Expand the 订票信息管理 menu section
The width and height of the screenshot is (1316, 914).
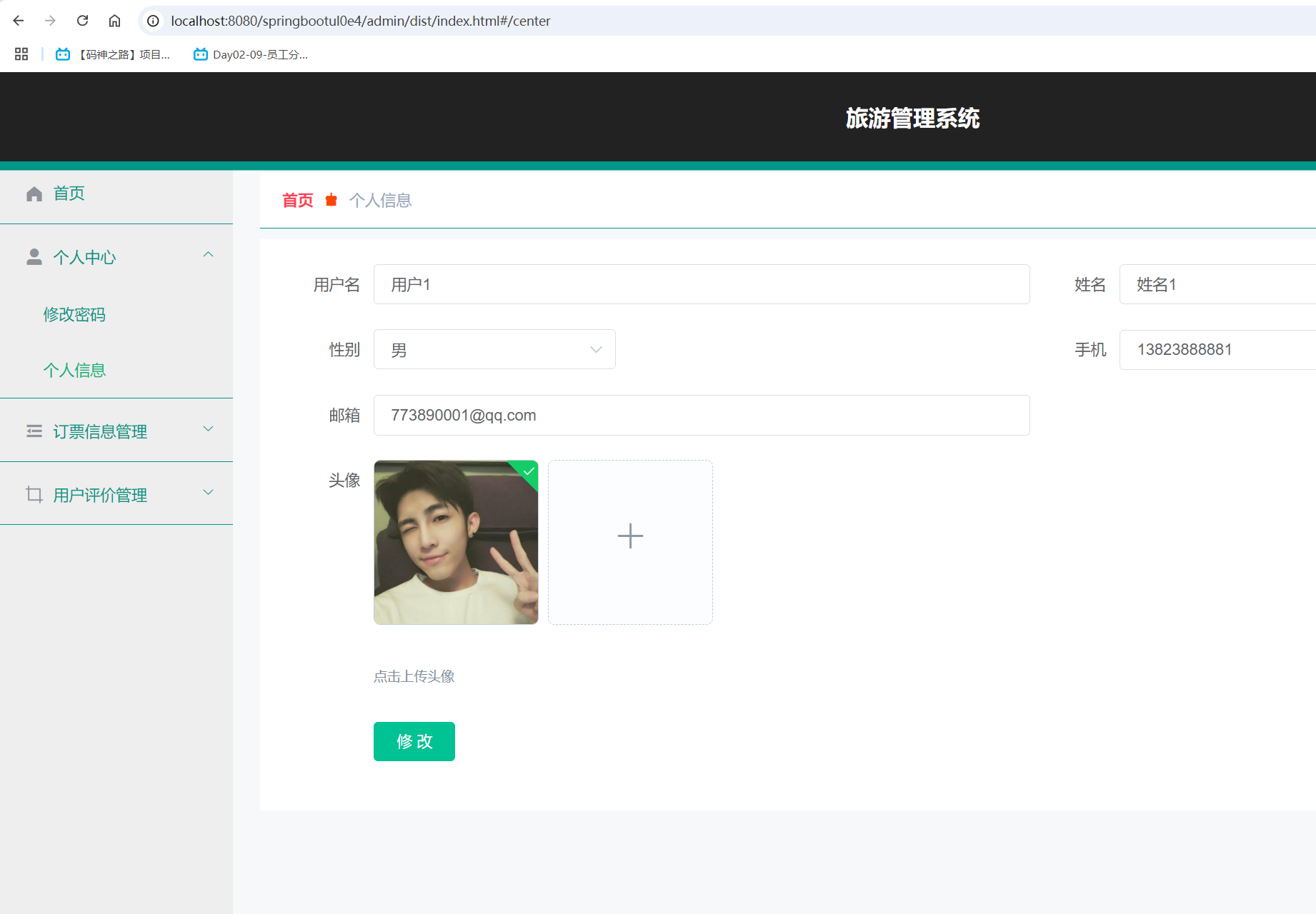(208, 429)
